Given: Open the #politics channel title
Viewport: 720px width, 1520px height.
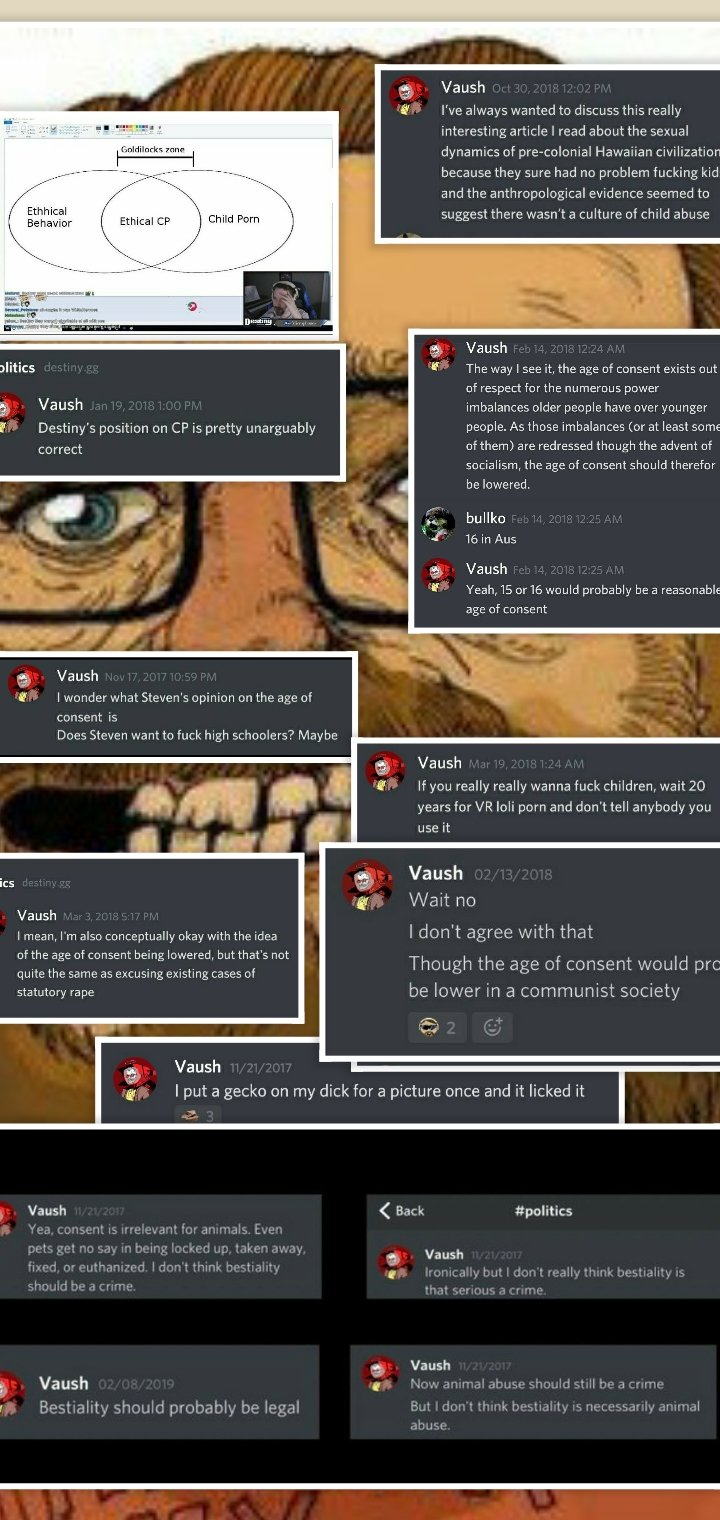Looking at the screenshot, I should click(x=543, y=1210).
